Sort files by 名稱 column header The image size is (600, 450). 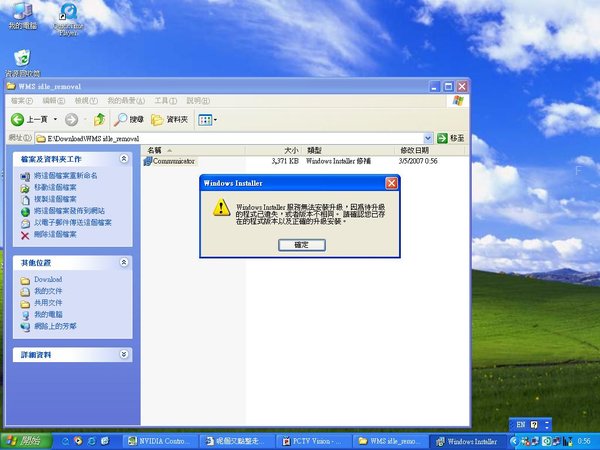point(193,150)
